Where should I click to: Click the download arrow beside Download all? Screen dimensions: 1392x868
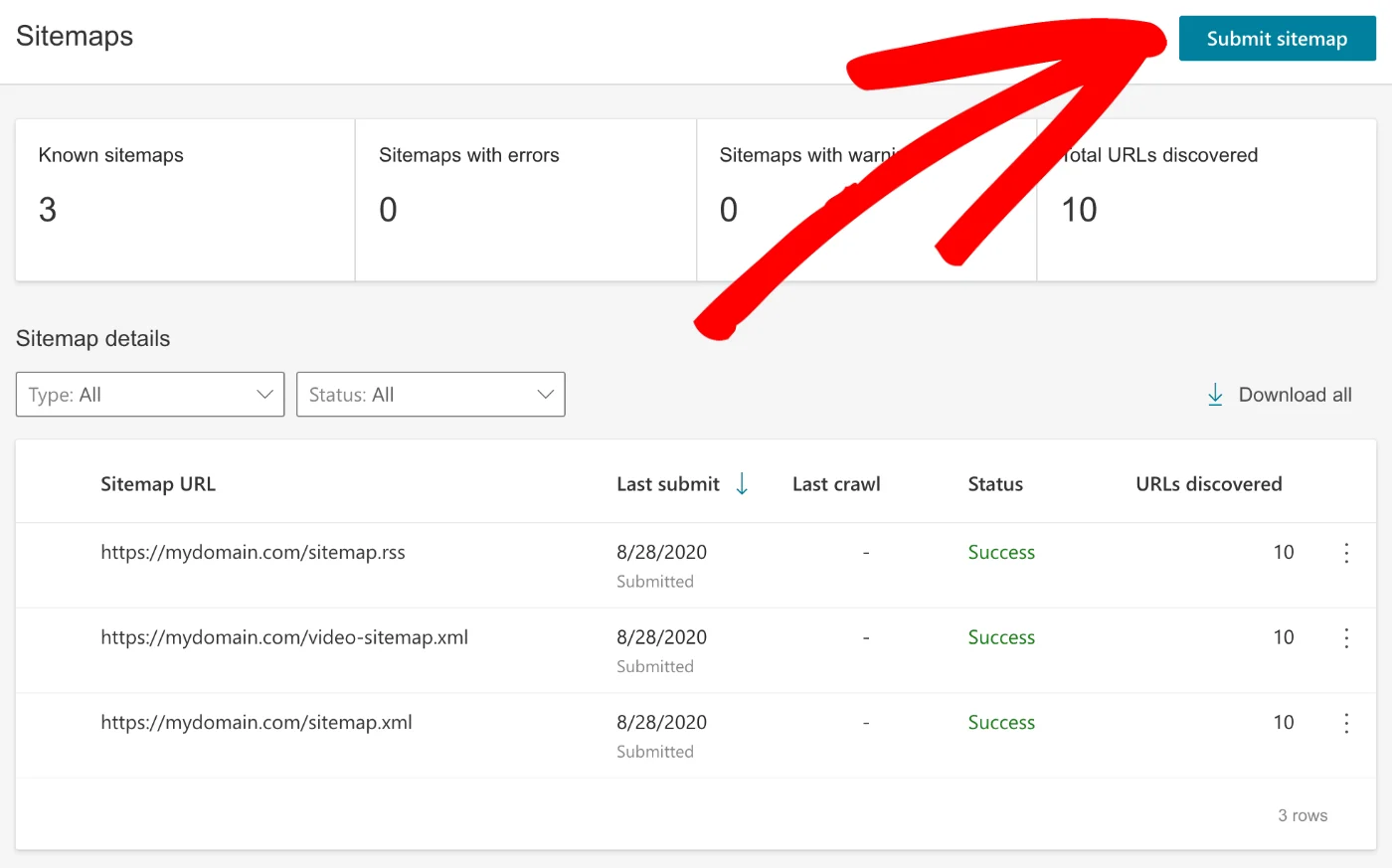point(1214,394)
